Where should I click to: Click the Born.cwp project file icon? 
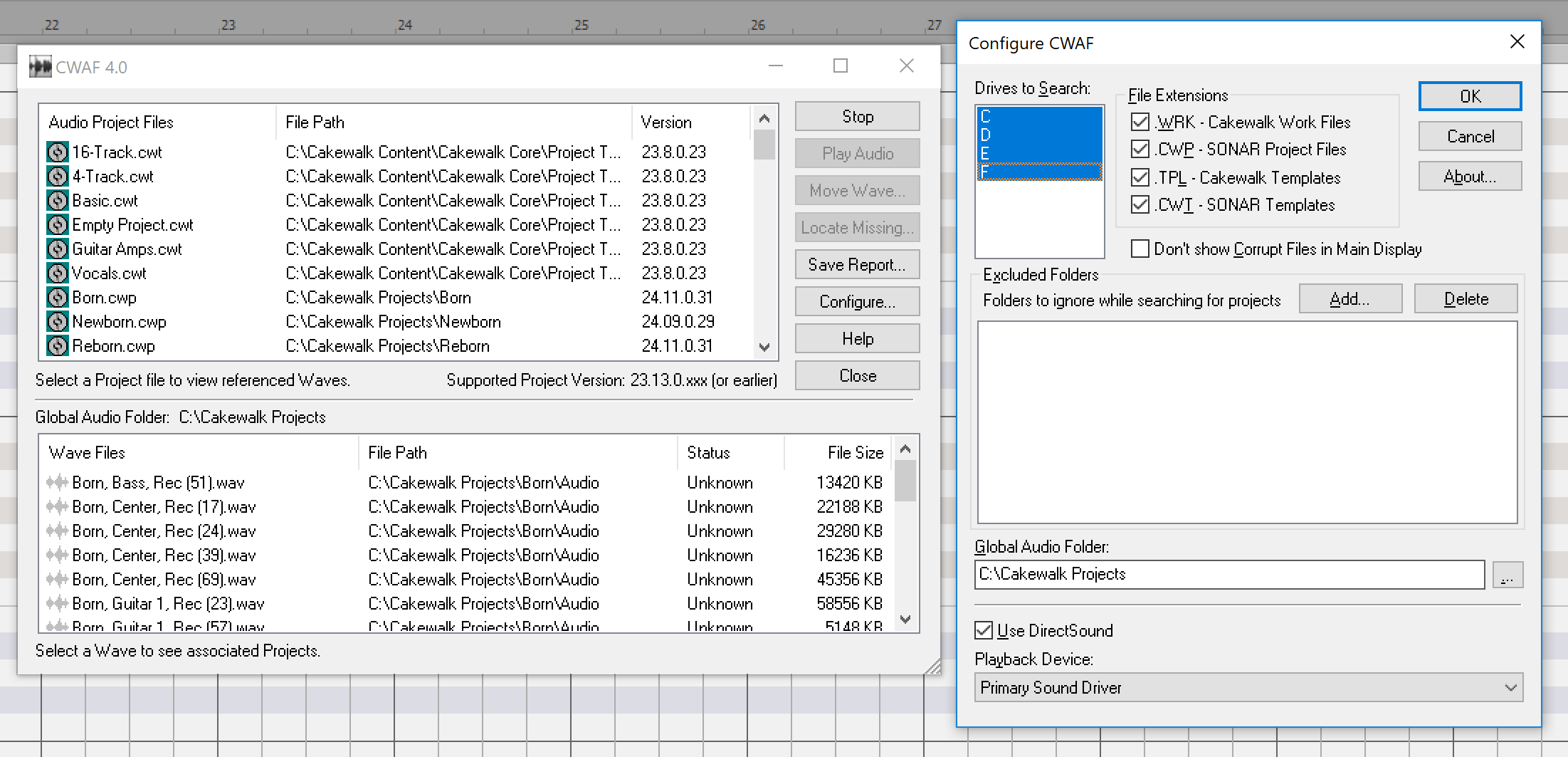click(57, 297)
